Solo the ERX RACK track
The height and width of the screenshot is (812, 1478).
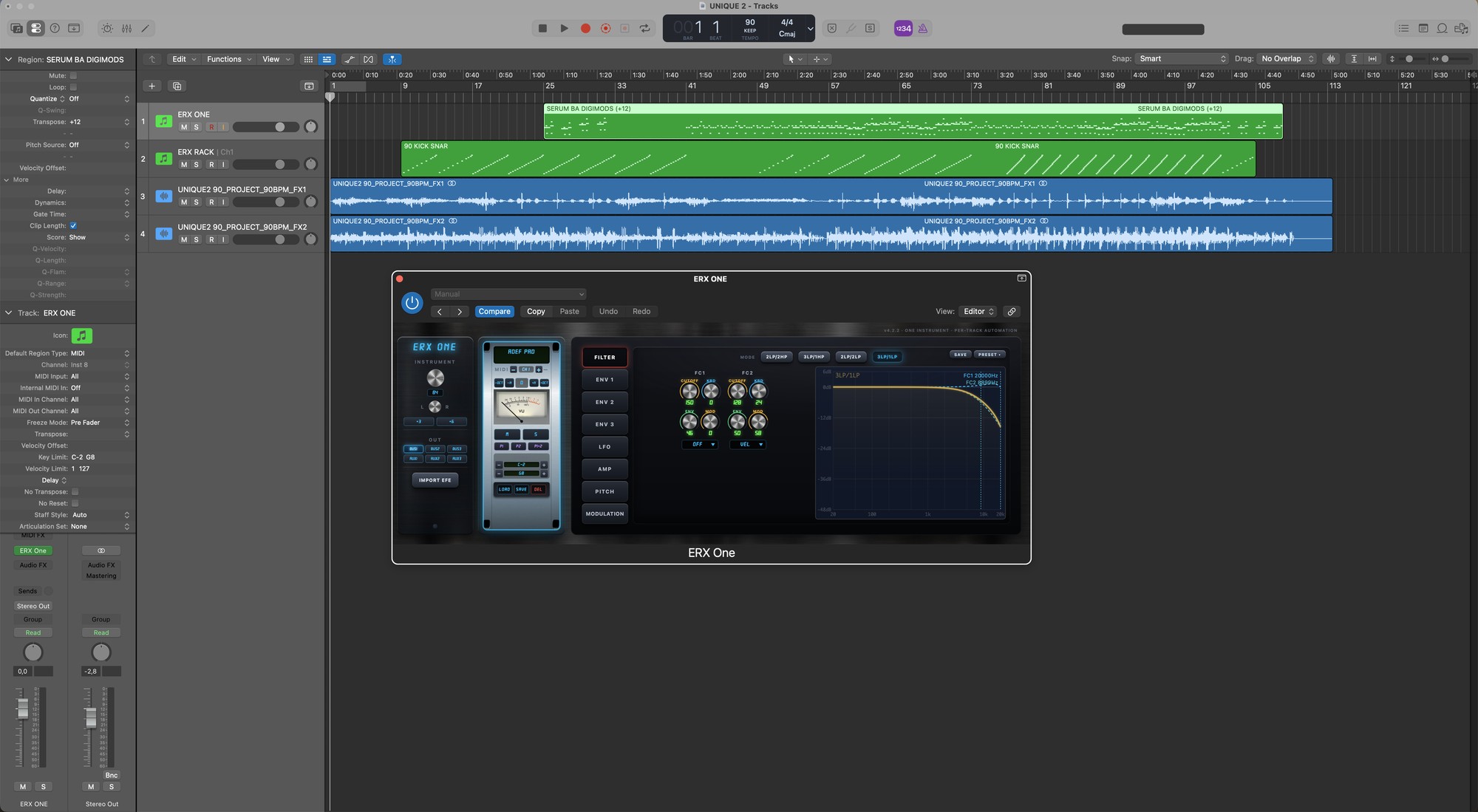click(196, 165)
